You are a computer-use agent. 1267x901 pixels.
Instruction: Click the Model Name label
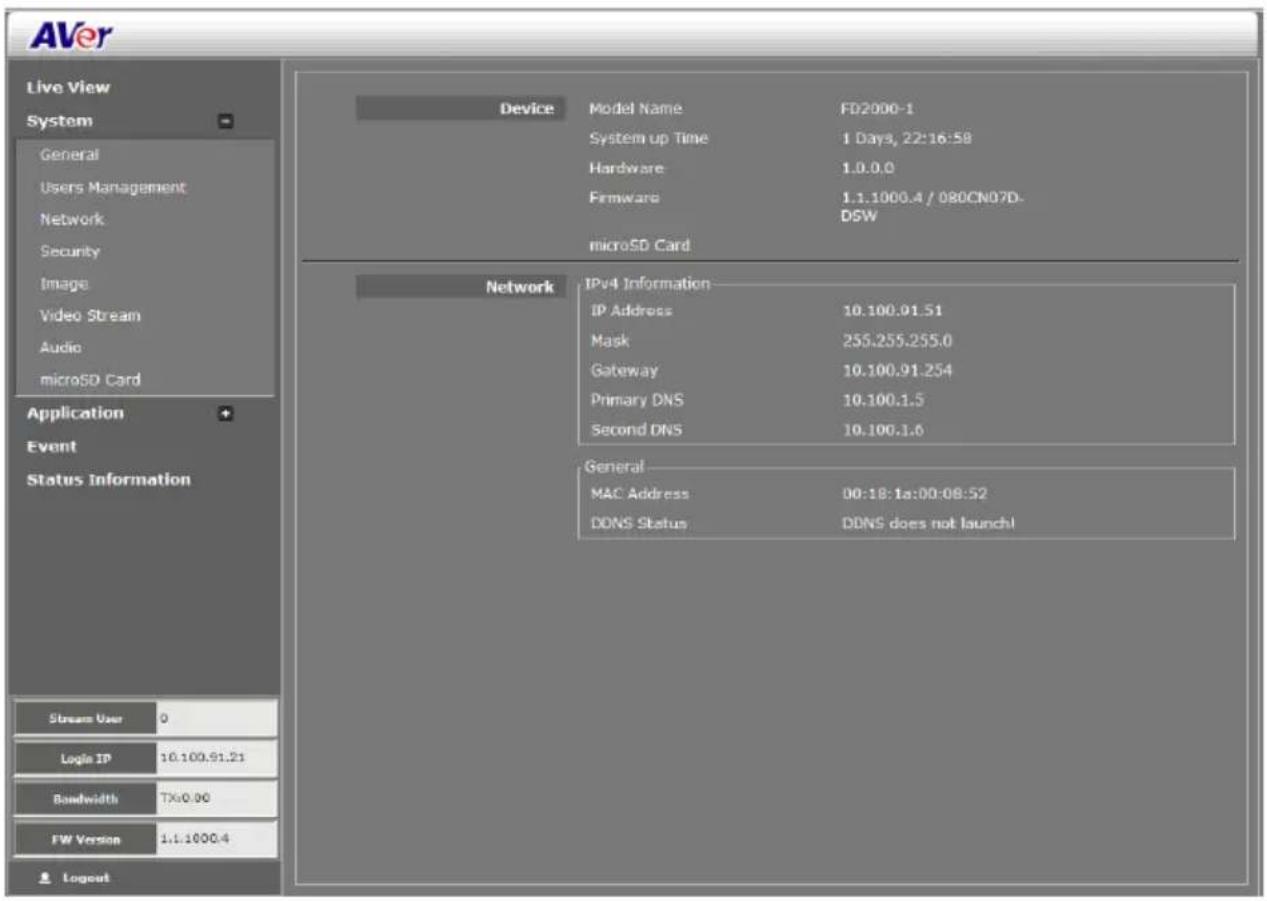coord(635,109)
